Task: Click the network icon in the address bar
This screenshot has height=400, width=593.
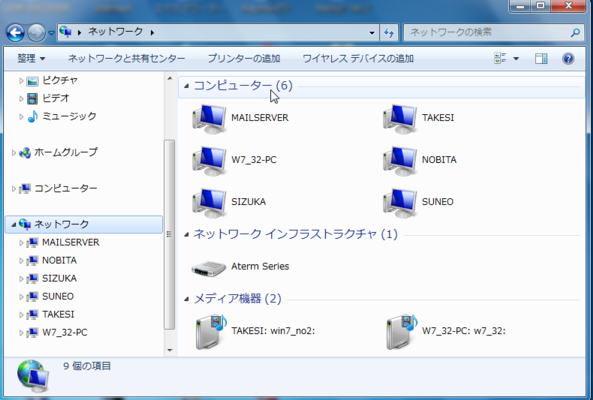Action: pyautogui.click(x=65, y=32)
